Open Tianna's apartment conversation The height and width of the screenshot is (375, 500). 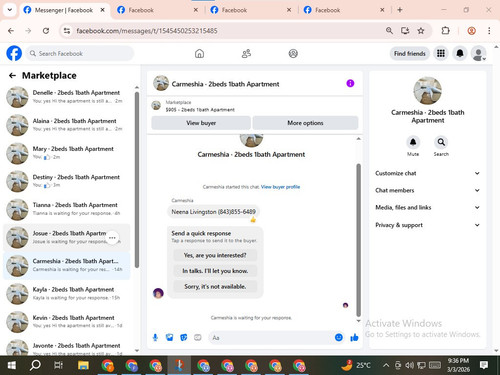pyautogui.click(x=67, y=209)
